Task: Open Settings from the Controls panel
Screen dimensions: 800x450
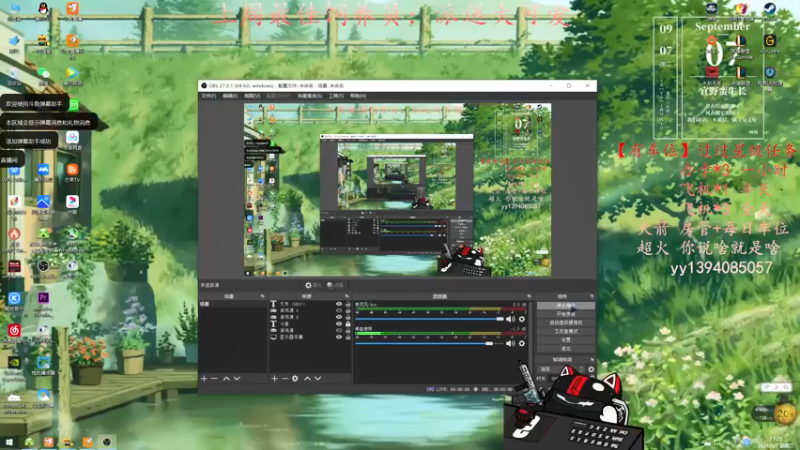Action: [x=565, y=340]
